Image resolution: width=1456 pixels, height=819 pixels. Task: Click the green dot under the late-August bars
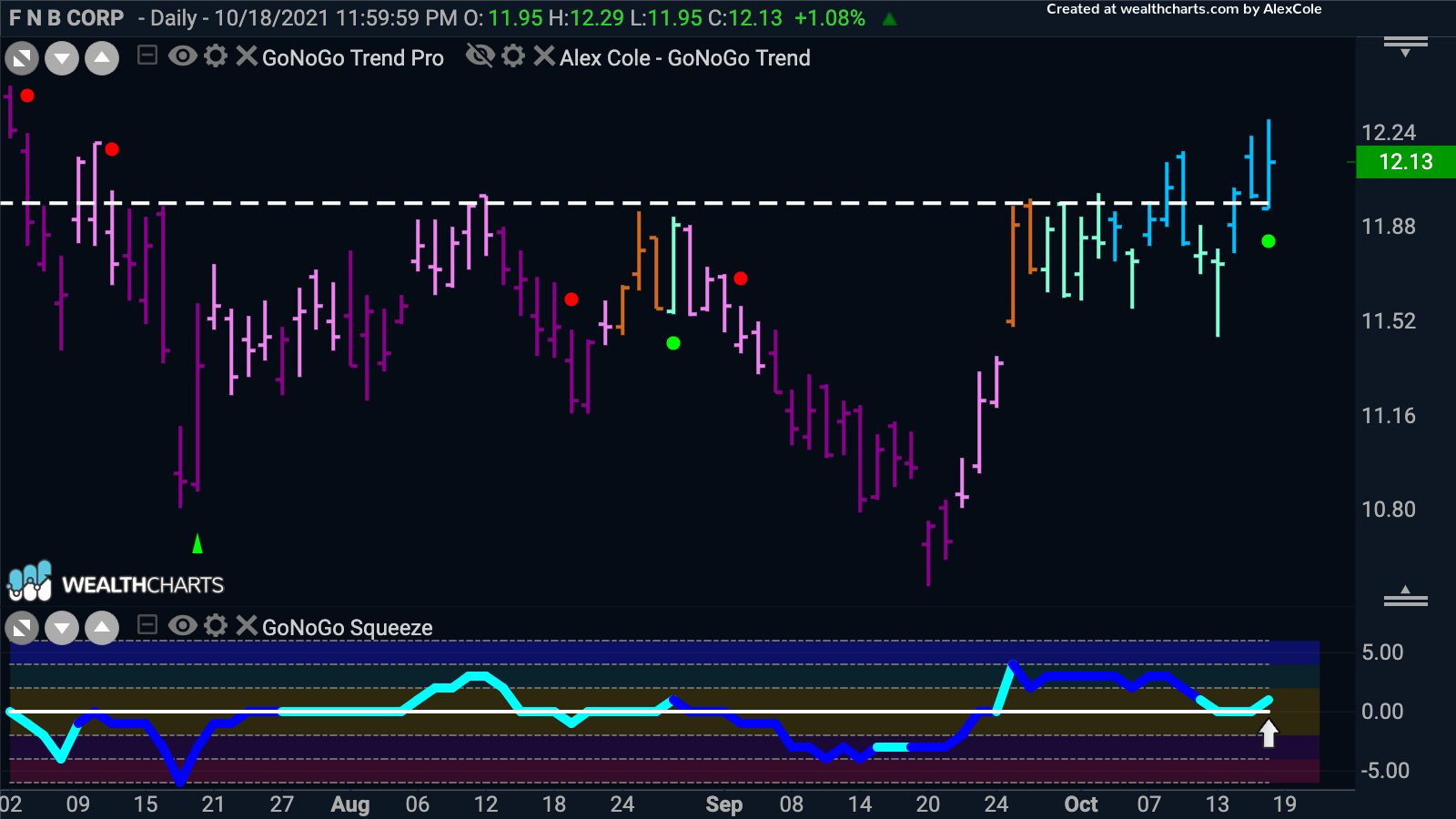(x=673, y=343)
